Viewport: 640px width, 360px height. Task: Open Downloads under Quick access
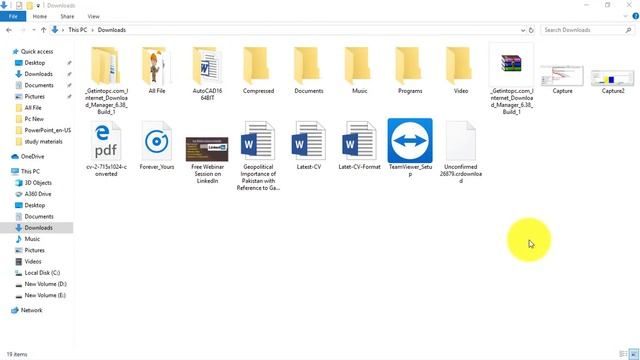point(38,74)
